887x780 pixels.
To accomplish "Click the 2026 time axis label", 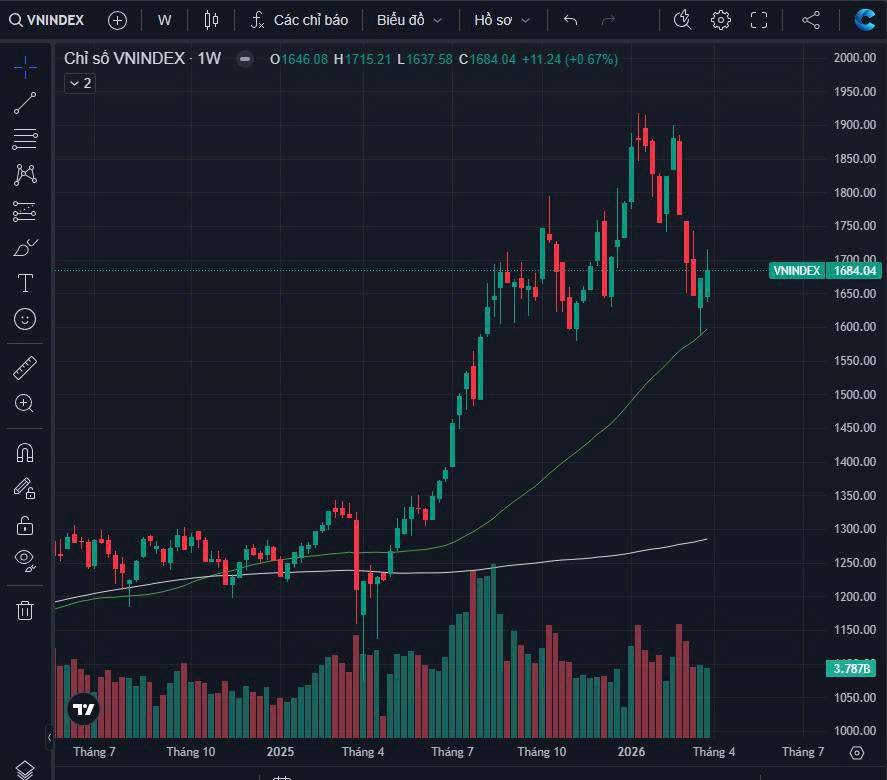I will [631, 752].
